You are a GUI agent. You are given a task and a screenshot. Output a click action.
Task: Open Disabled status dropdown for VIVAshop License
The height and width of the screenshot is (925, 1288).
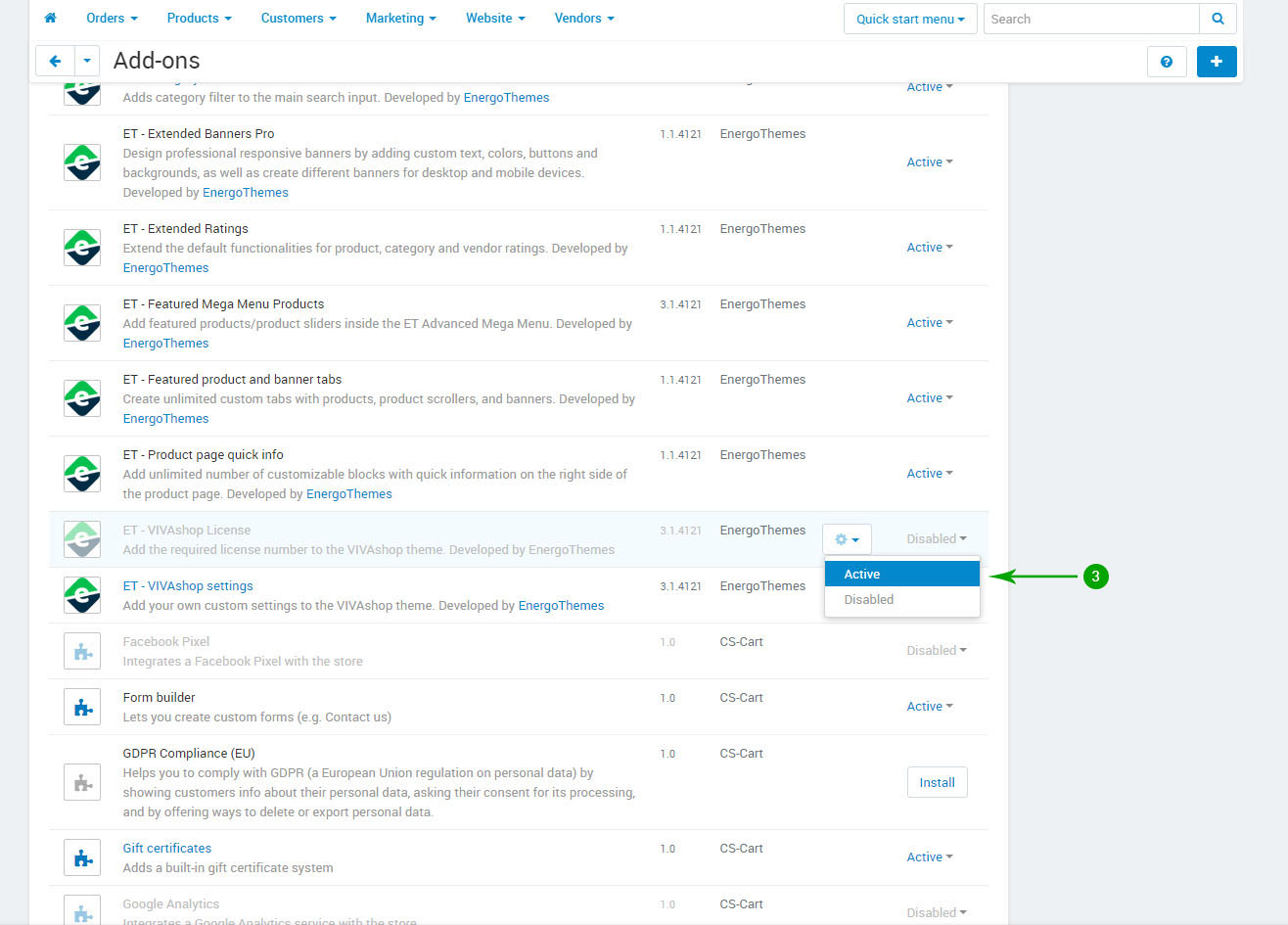[x=937, y=539]
